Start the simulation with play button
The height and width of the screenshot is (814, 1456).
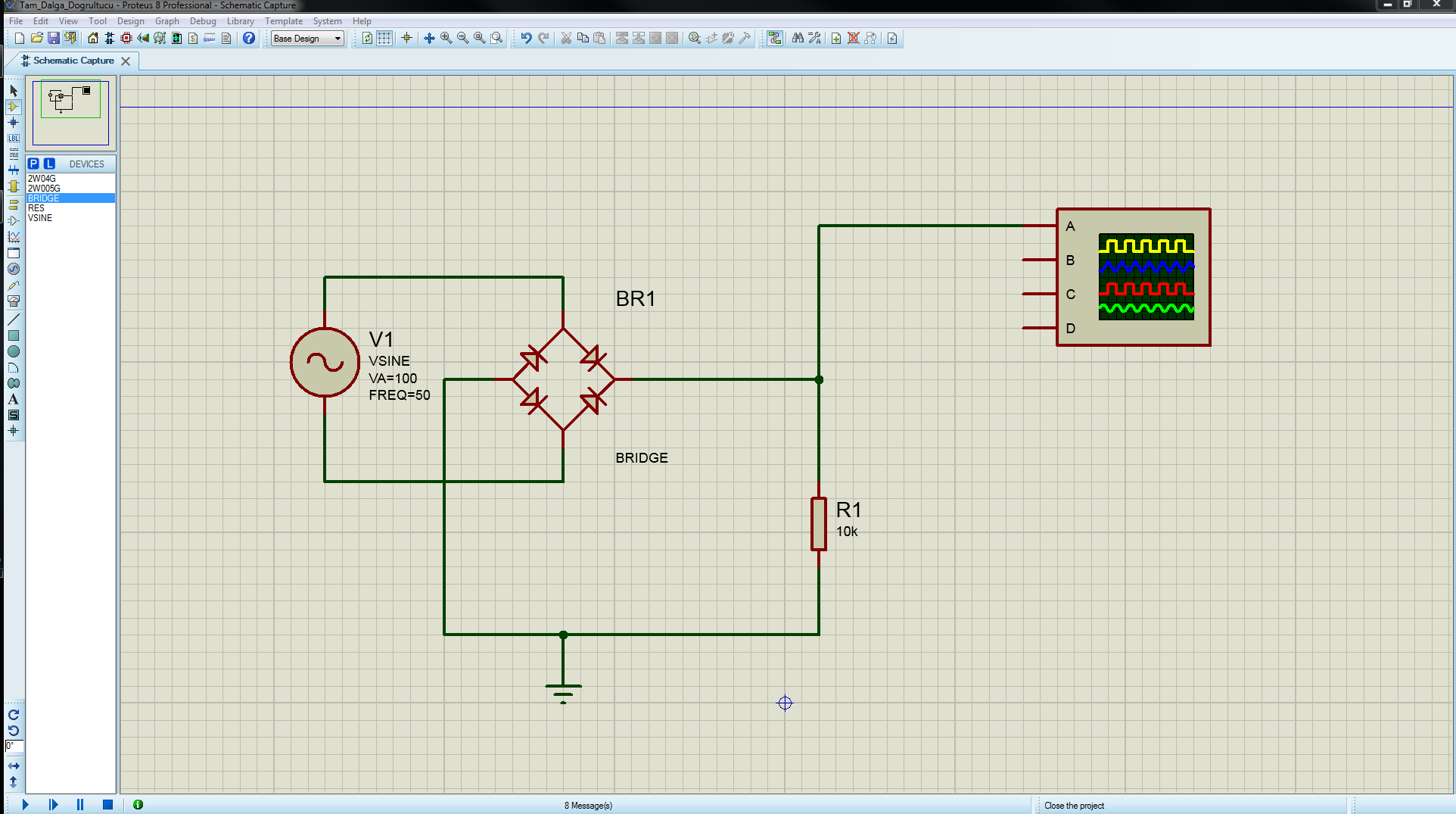tap(25, 805)
